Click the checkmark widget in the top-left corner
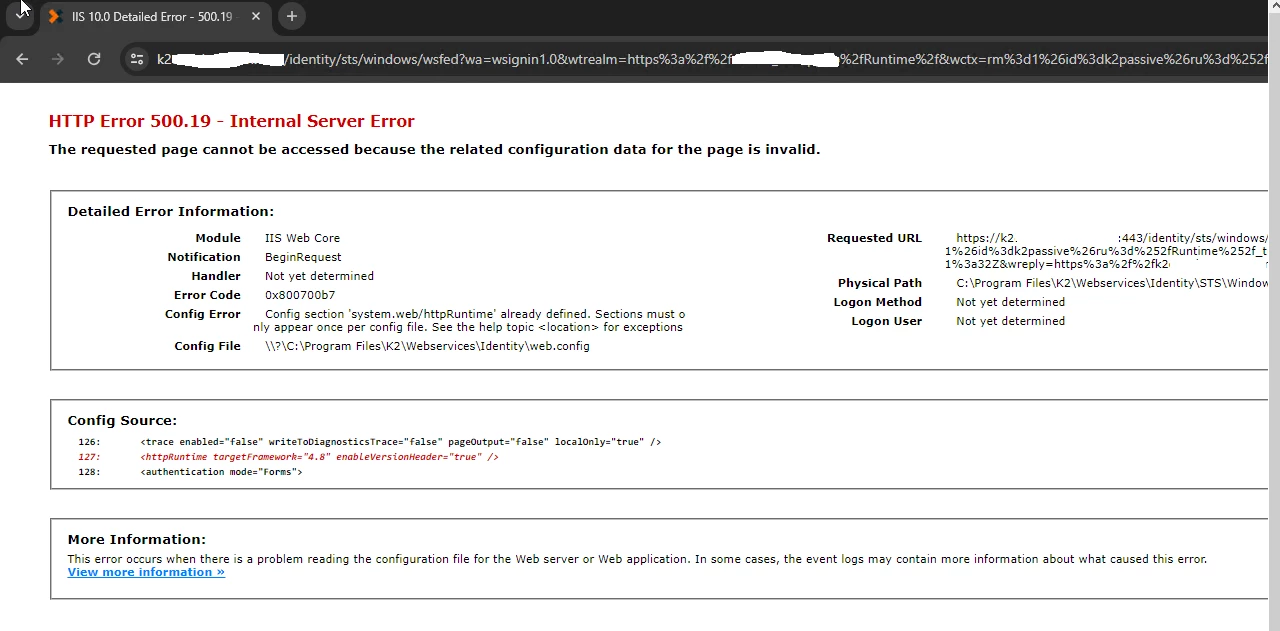 tap(21, 13)
